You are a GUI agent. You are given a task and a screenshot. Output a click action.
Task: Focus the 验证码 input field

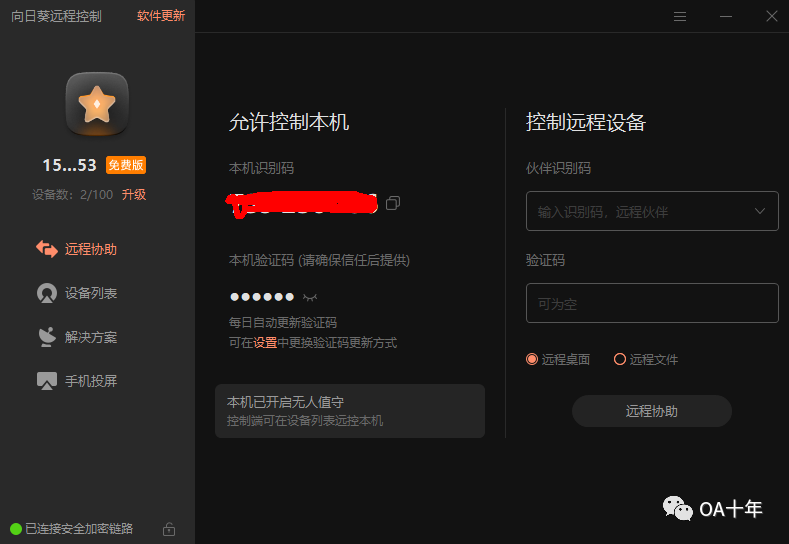(x=652, y=303)
